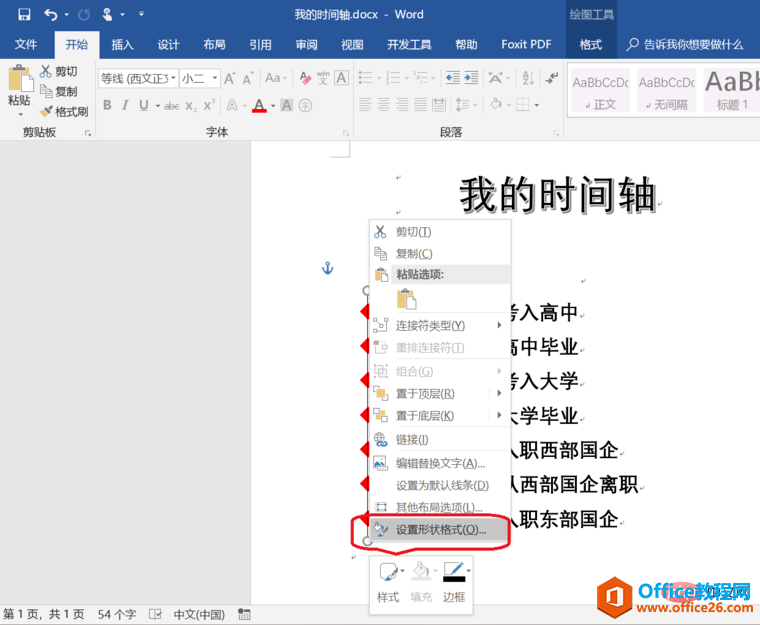
Task: Toggle Bold formatting
Action: (x=105, y=106)
